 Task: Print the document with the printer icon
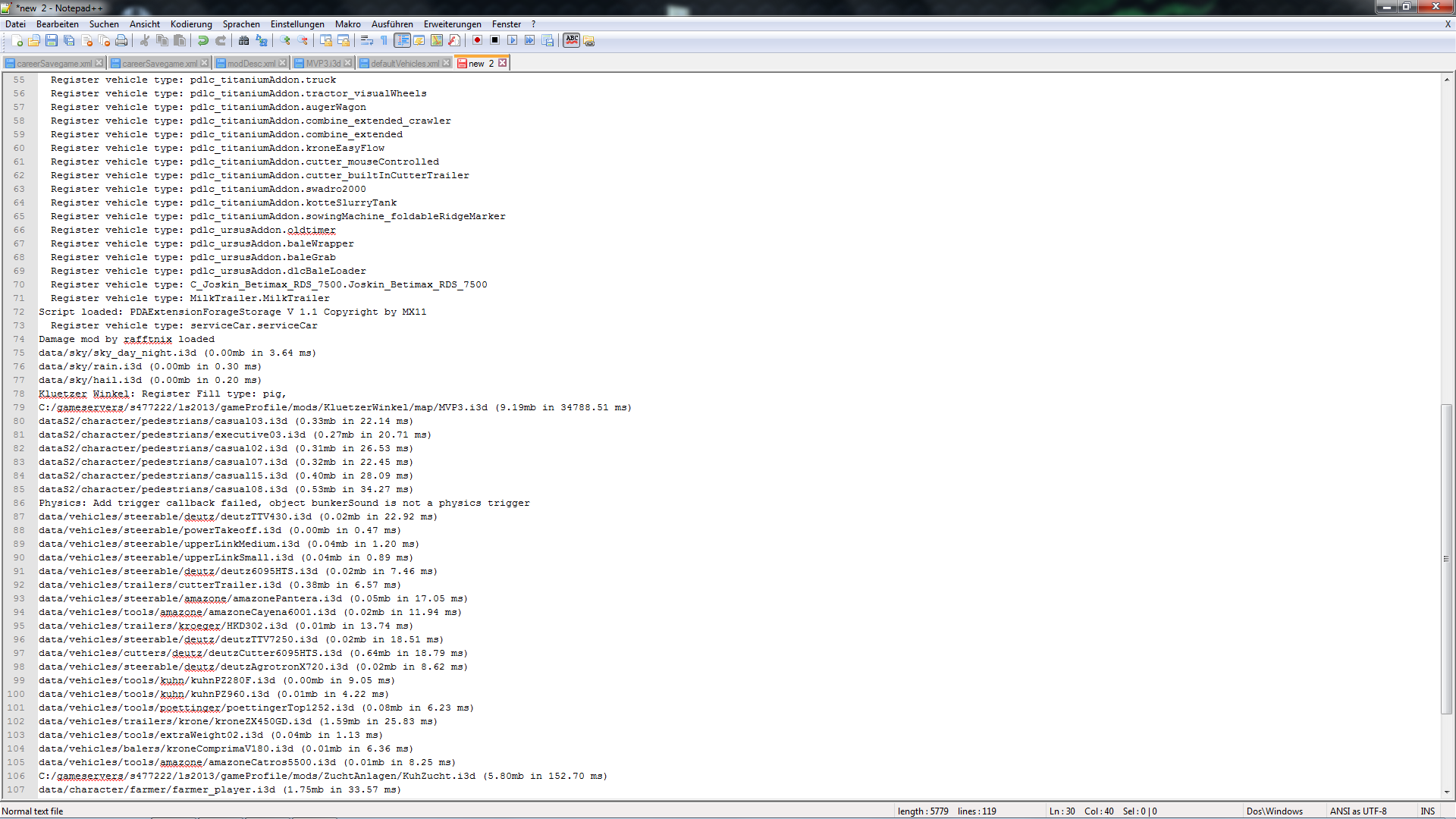tap(121, 41)
